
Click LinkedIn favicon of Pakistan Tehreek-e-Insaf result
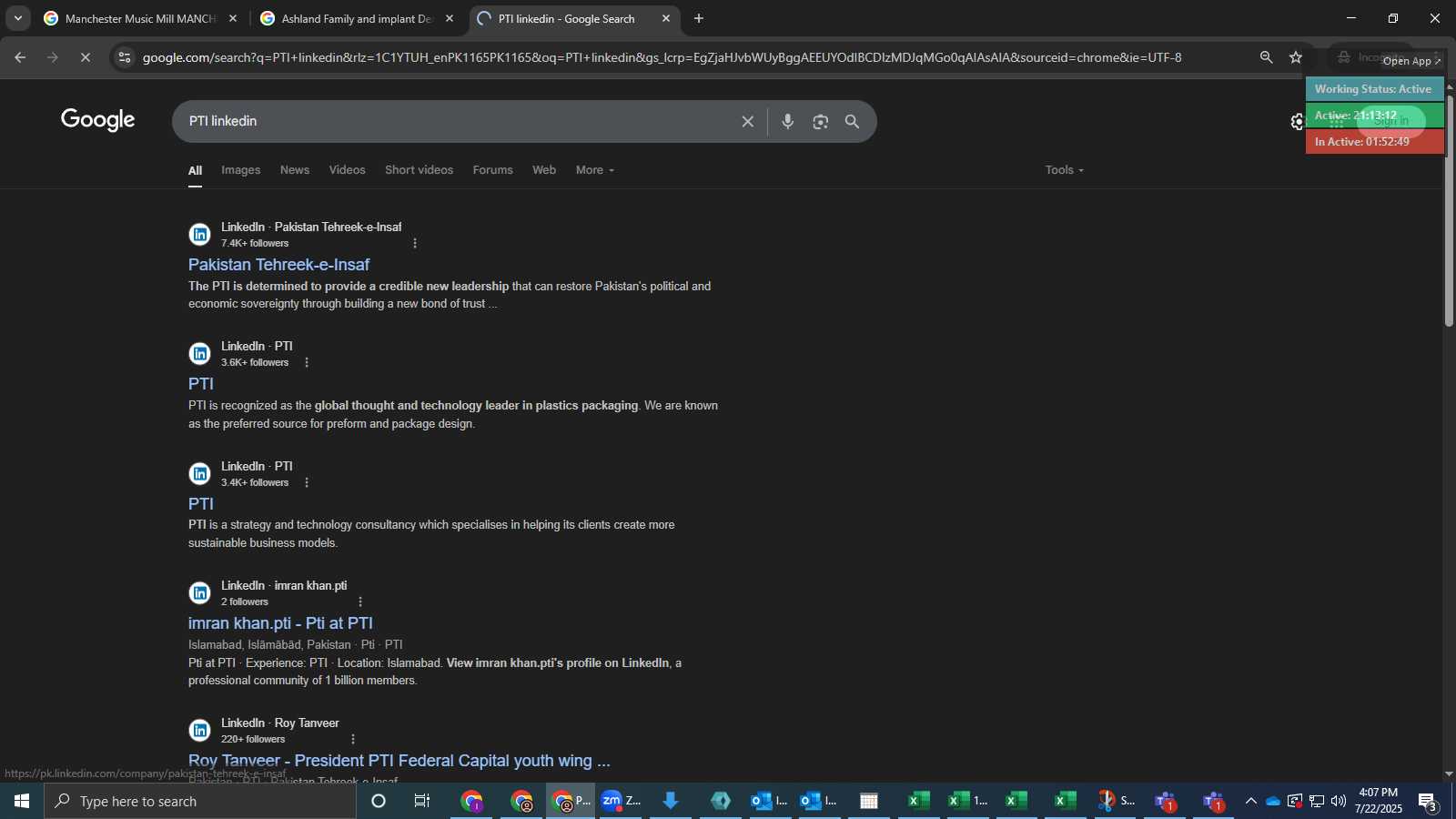(199, 235)
